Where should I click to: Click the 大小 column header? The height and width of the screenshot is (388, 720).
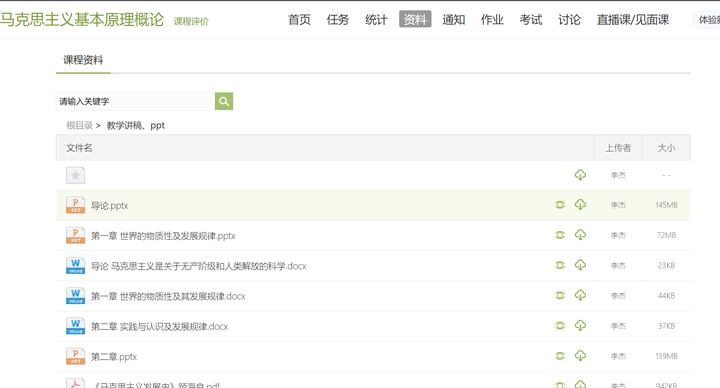pyautogui.click(x=666, y=148)
